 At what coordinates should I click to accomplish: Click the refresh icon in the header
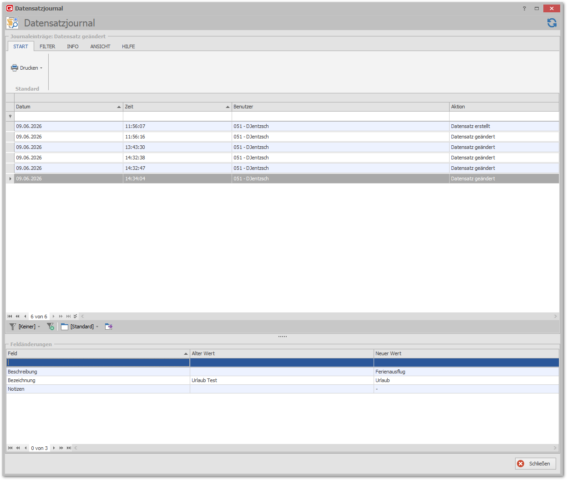[x=551, y=23]
